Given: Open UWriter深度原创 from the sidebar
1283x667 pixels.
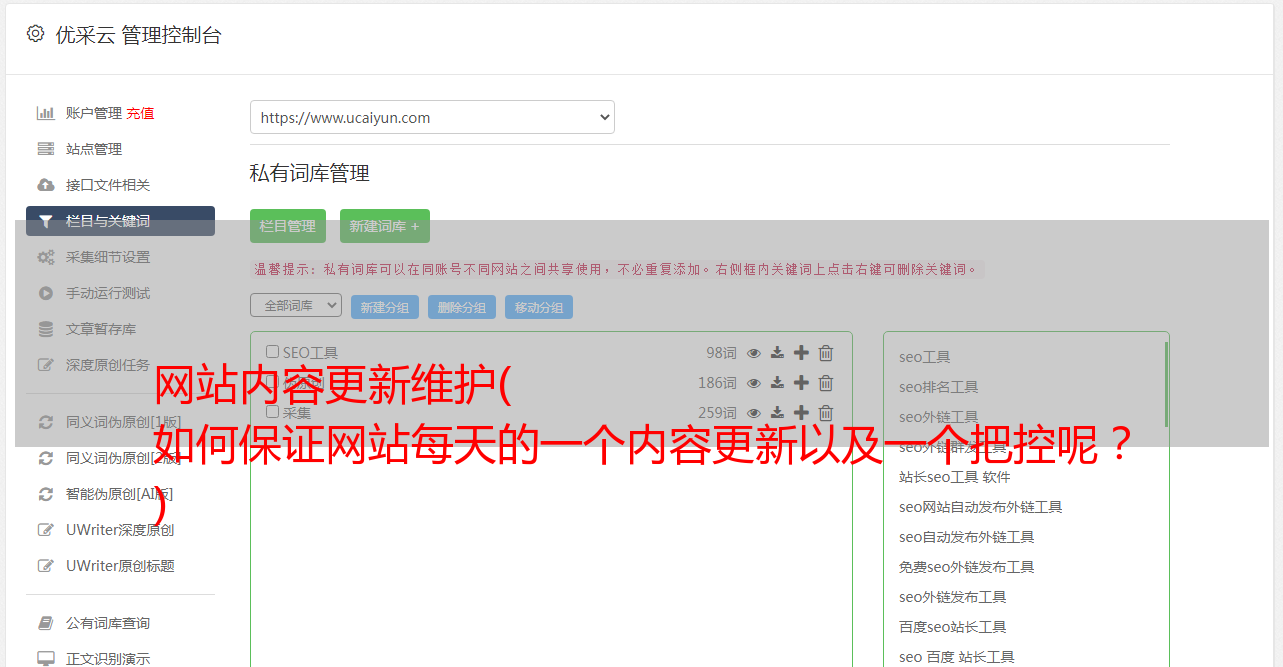Looking at the screenshot, I should click(120, 530).
